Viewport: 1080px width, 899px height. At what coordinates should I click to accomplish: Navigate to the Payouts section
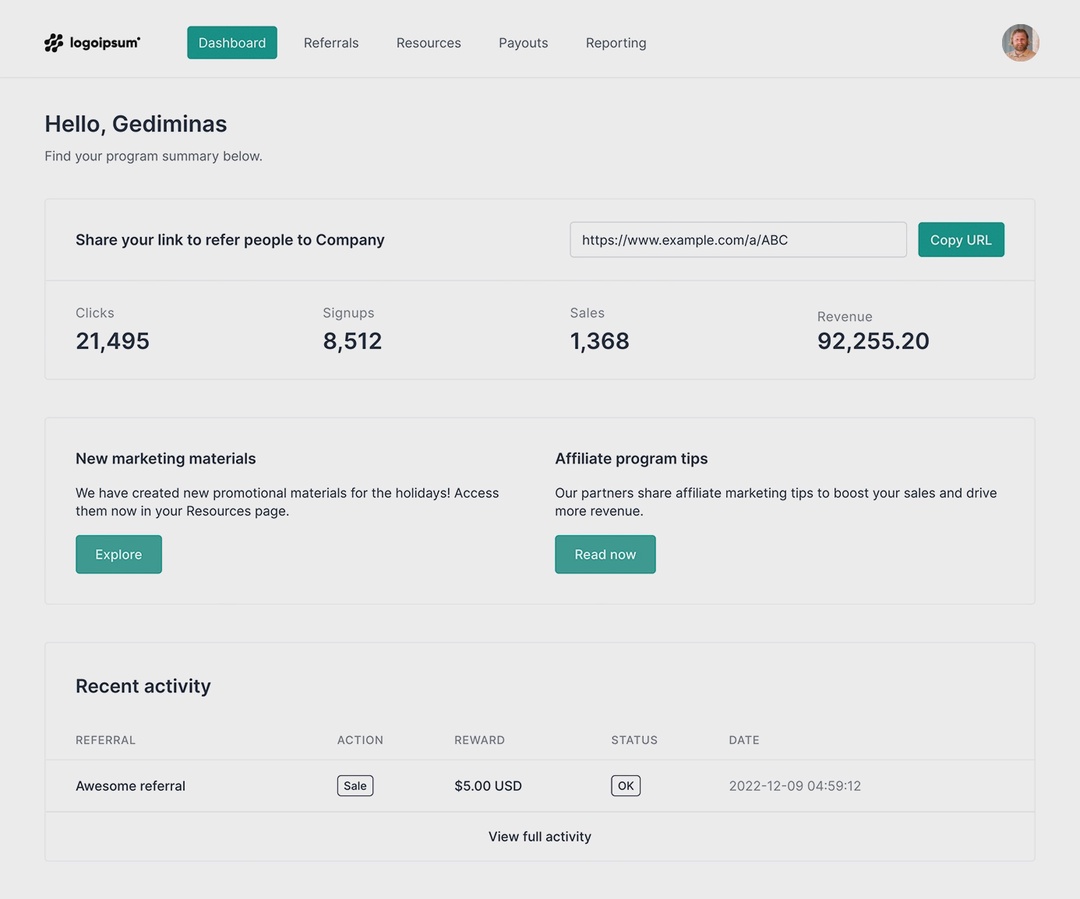(523, 42)
